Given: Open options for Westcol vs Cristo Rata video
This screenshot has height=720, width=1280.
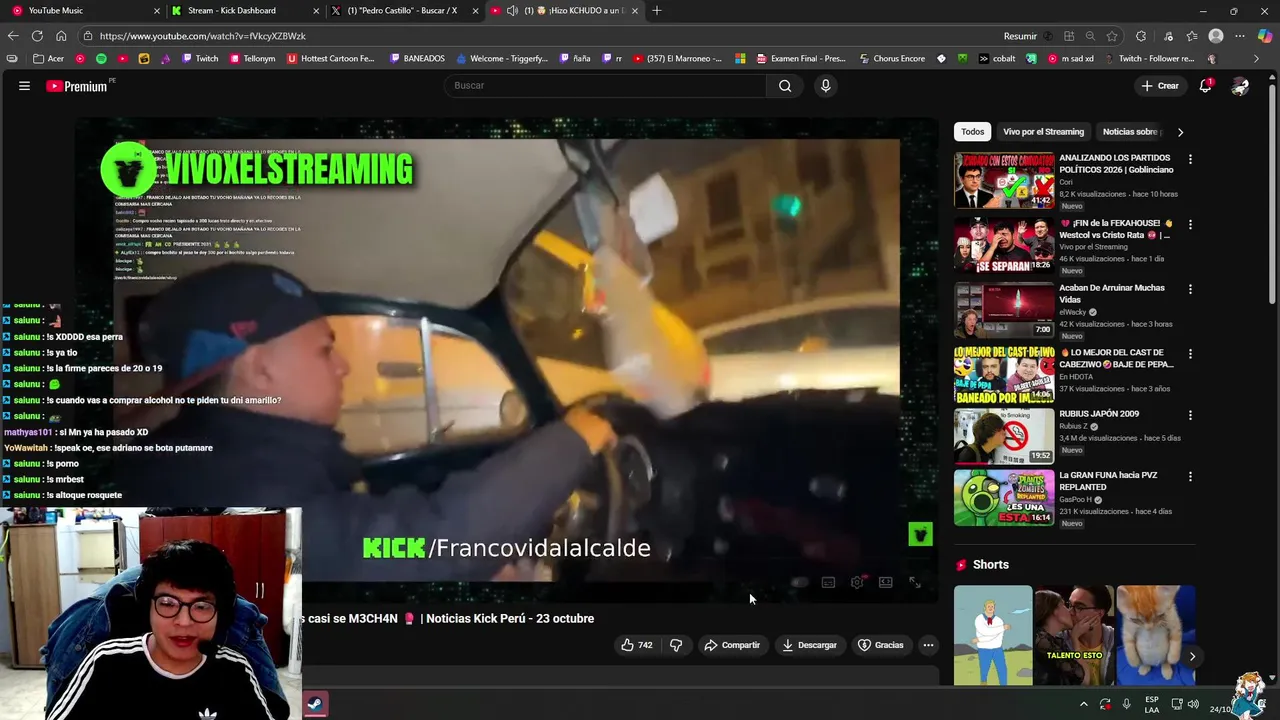Looking at the screenshot, I should (x=1190, y=224).
